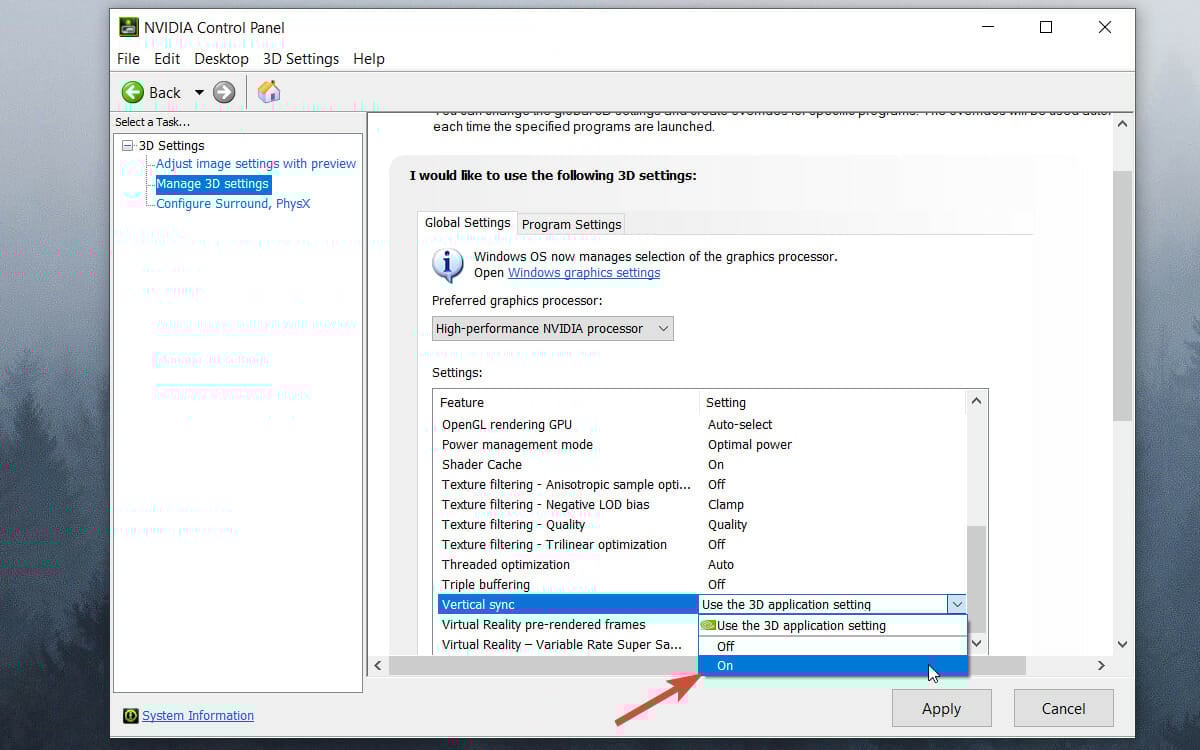This screenshot has width=1200, height=750.
Task: Click the Feature column header
Action: [x=568, y=402]
